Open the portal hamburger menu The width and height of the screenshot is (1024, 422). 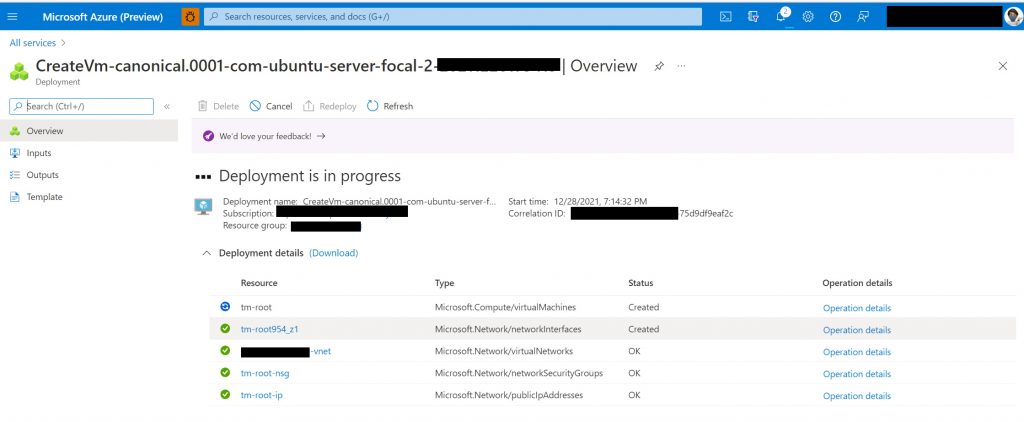12,17
